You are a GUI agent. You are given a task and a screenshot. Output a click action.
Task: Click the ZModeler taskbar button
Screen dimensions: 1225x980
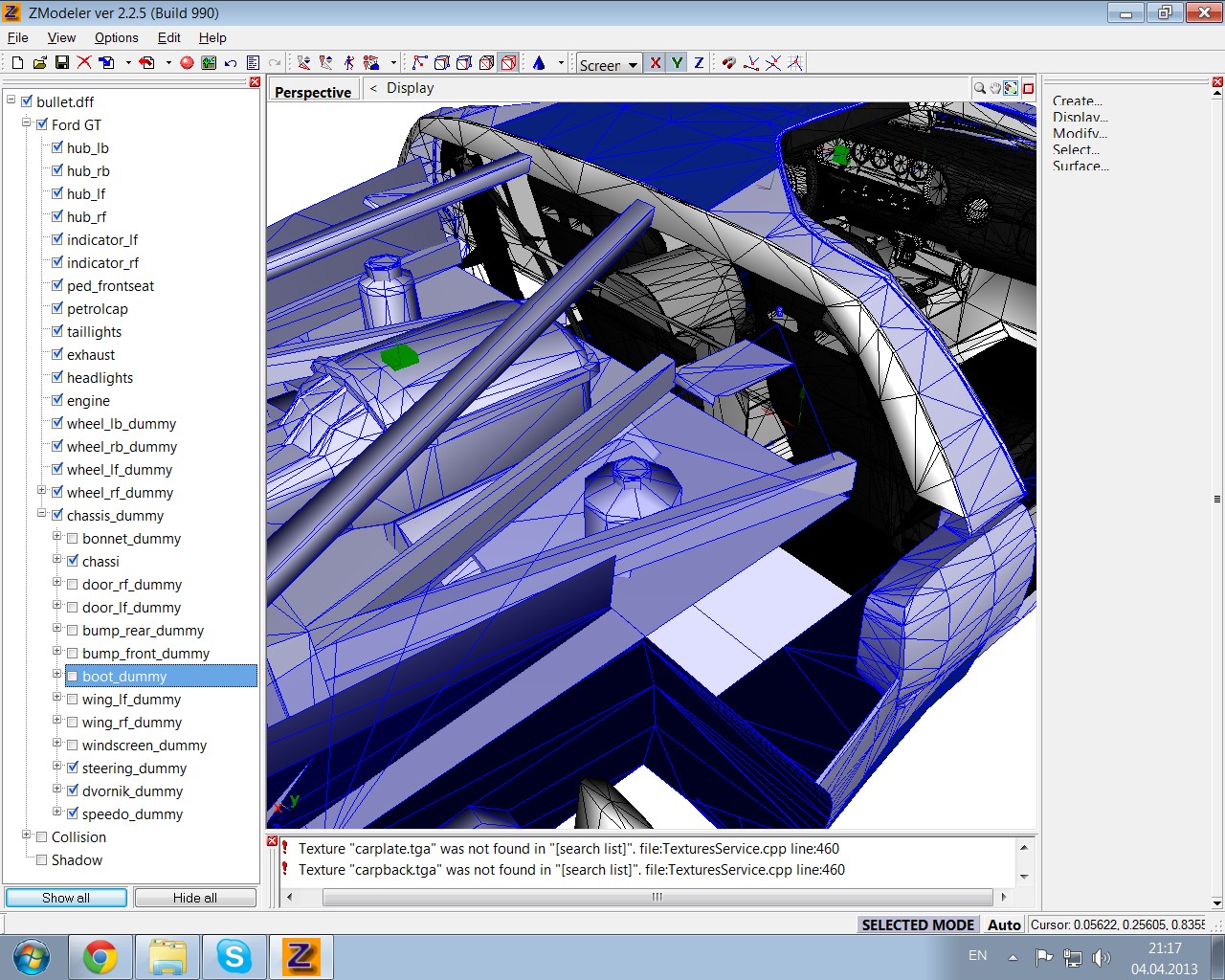[301, 956]
